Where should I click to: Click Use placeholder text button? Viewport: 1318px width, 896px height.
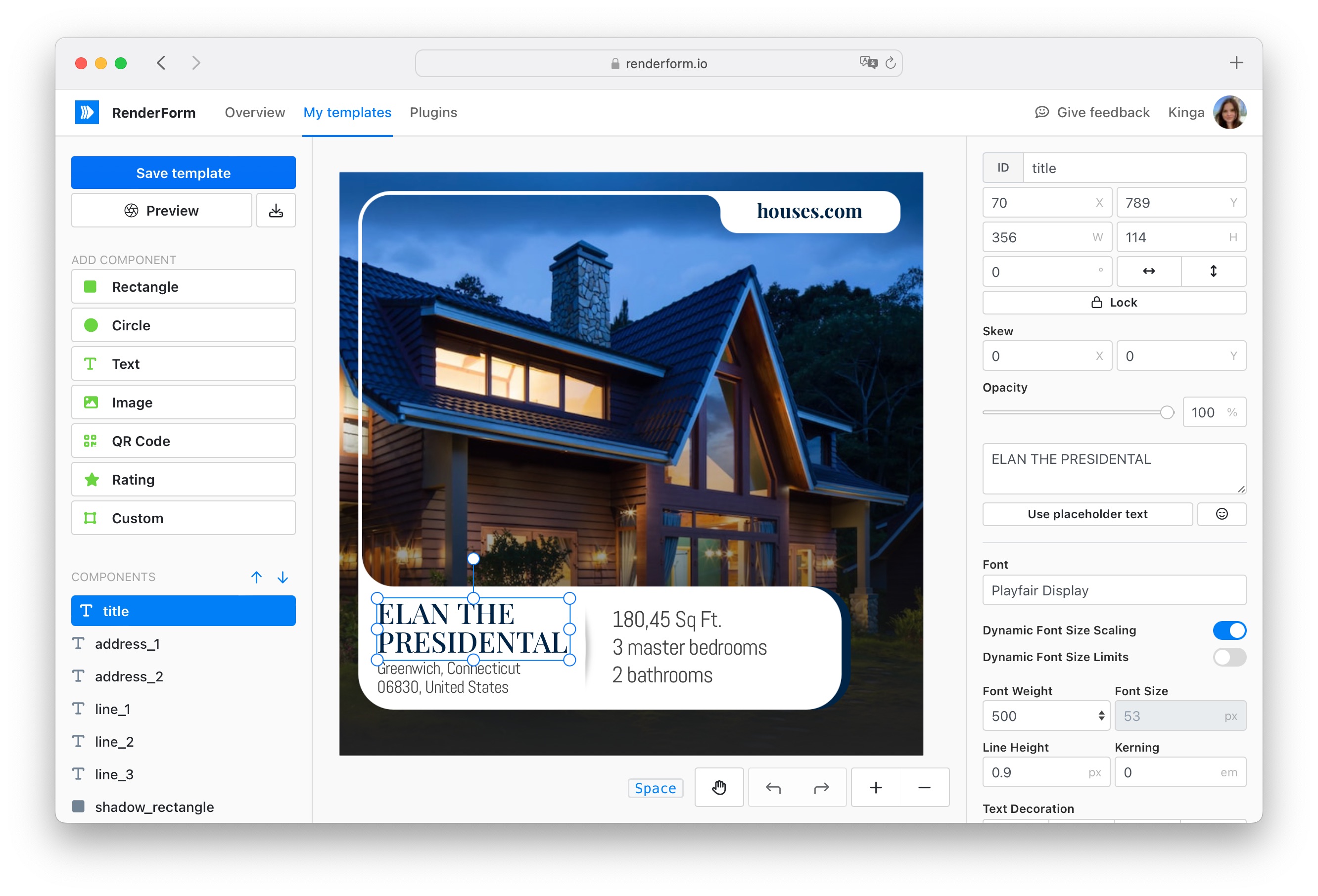[1087, 514]
